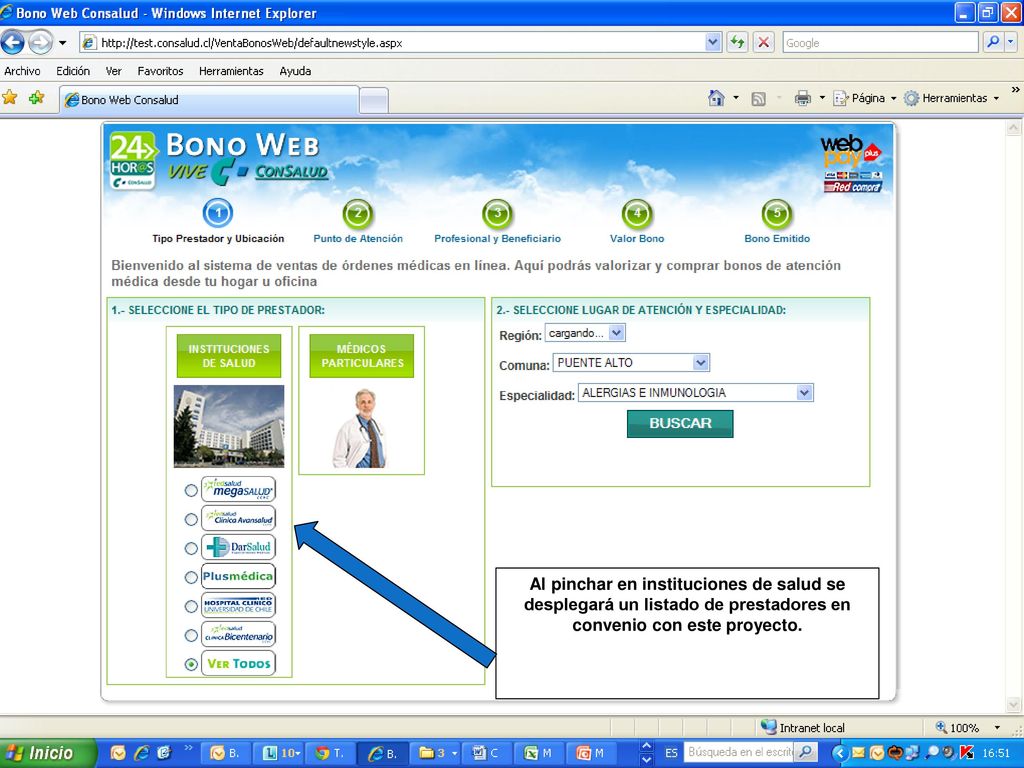Click the Chrome taskbar item
The image size is (1024, 768).
(x=331, y=753)
